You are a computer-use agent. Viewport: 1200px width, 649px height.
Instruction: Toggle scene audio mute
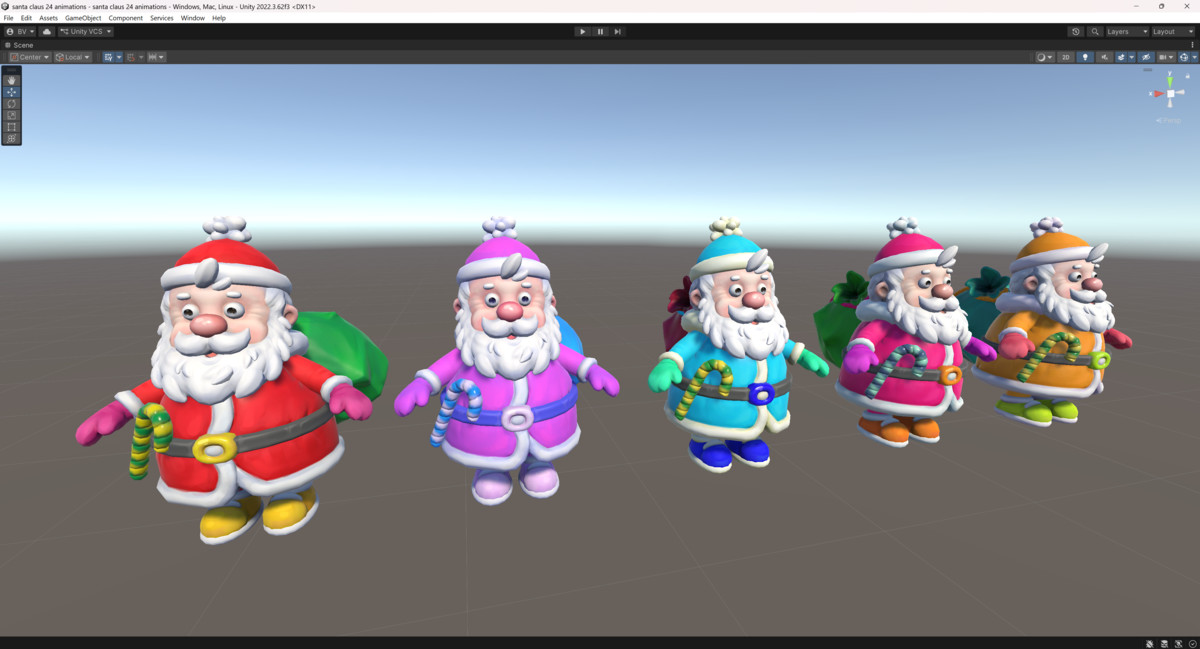pos(1104,57)
